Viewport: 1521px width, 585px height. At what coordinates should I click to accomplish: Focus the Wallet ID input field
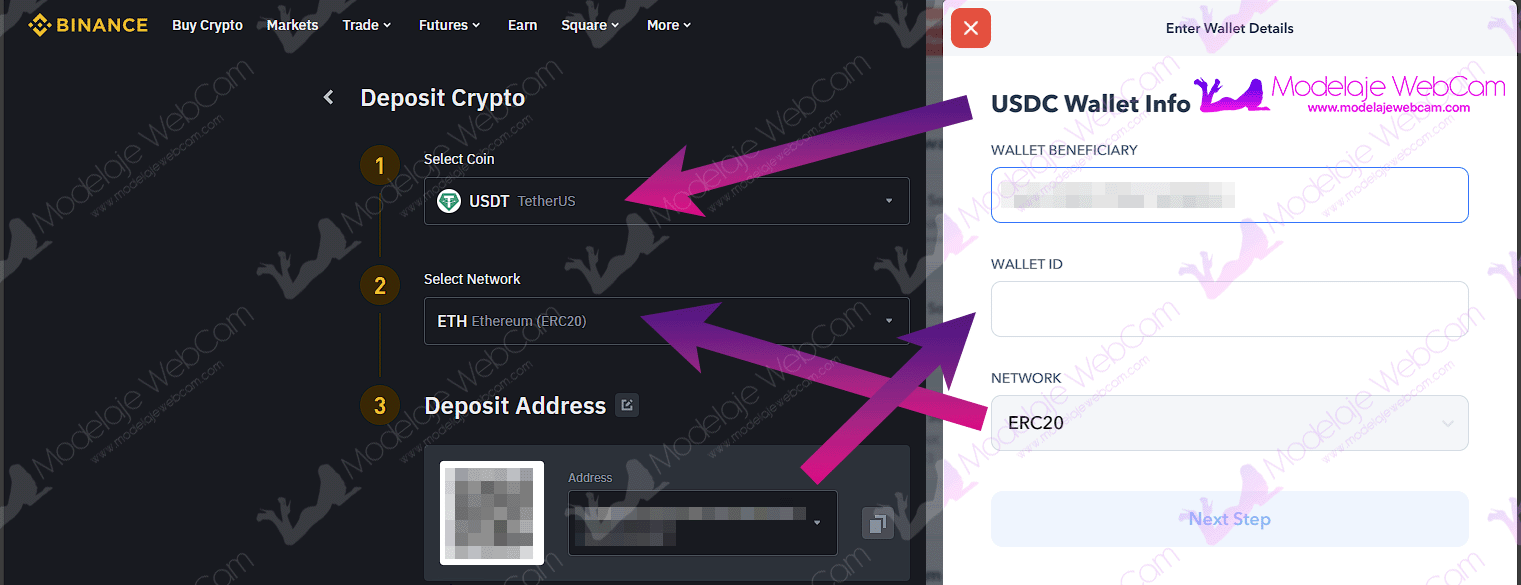coord(1229,309)
